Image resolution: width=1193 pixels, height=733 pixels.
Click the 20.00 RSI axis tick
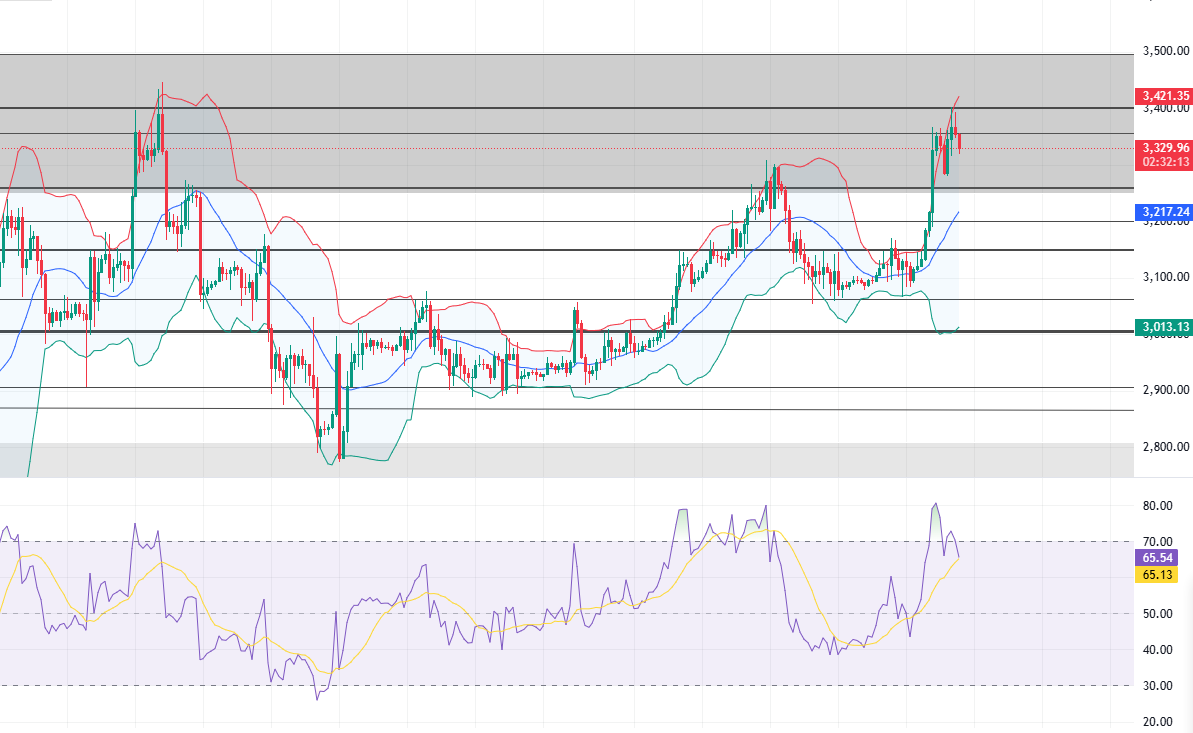click(1158, 722)
